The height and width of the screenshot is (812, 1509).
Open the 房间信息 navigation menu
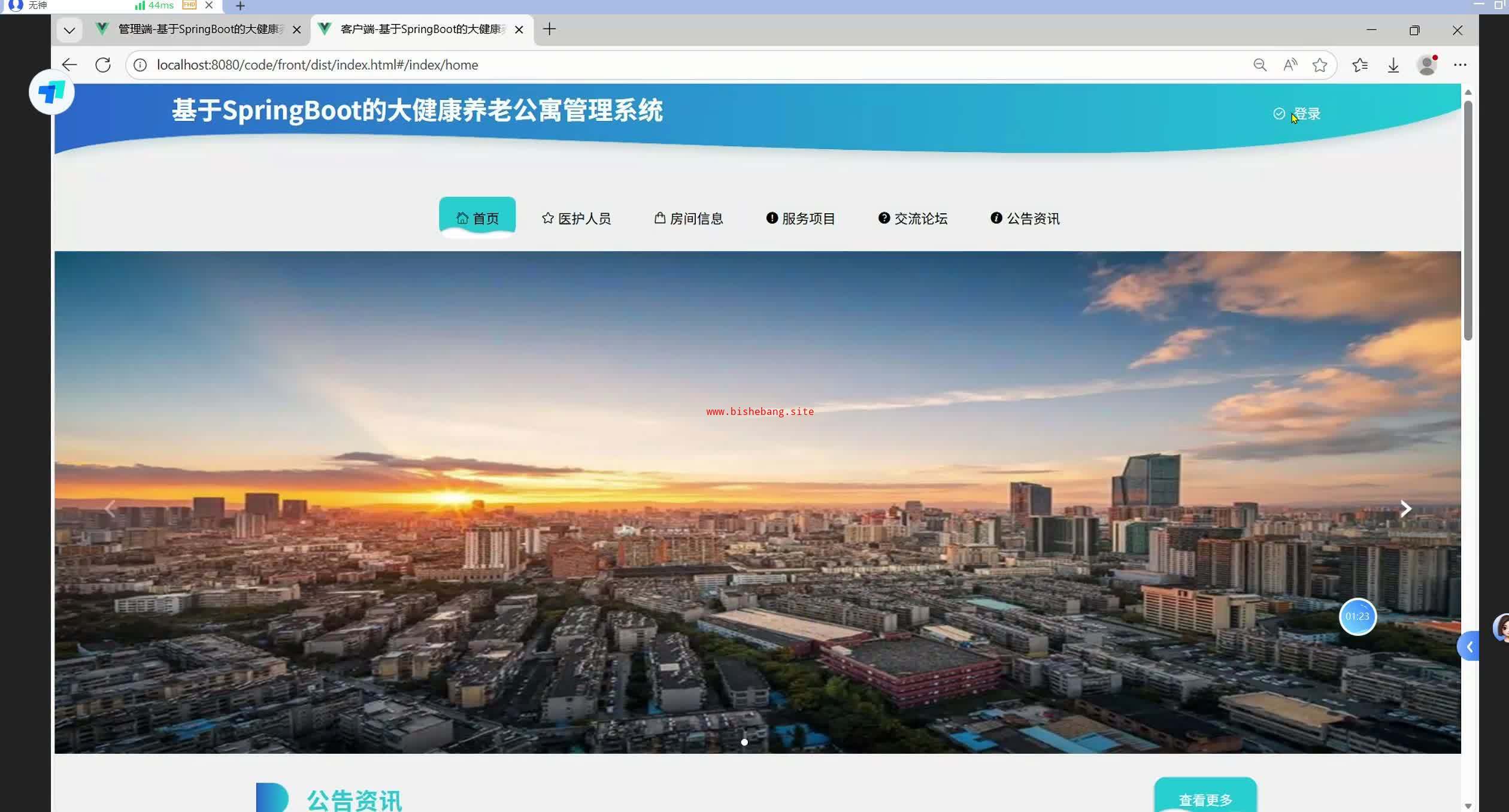coord(689,219)
